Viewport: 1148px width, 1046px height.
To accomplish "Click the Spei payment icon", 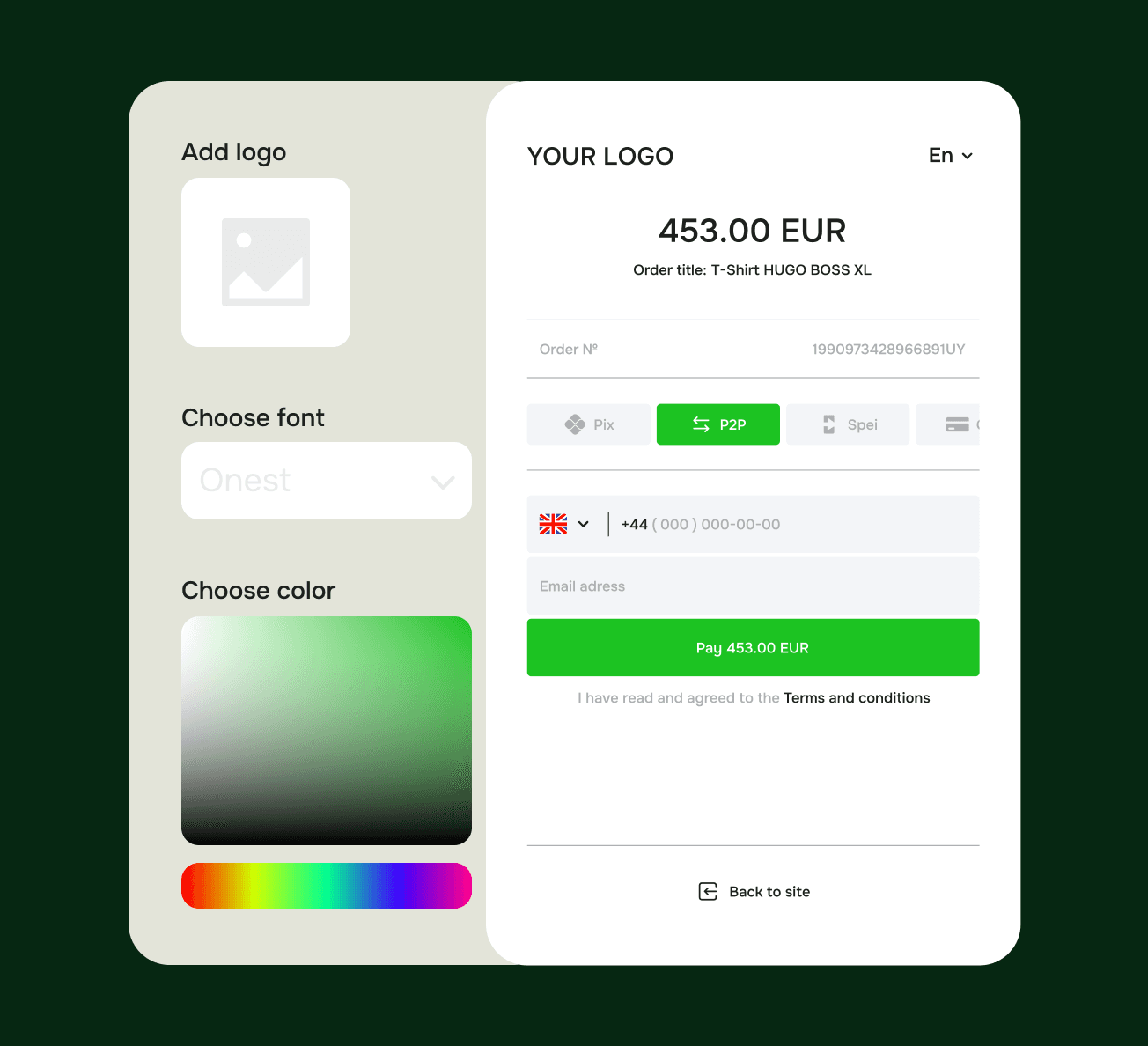I will tap(828, 424).
